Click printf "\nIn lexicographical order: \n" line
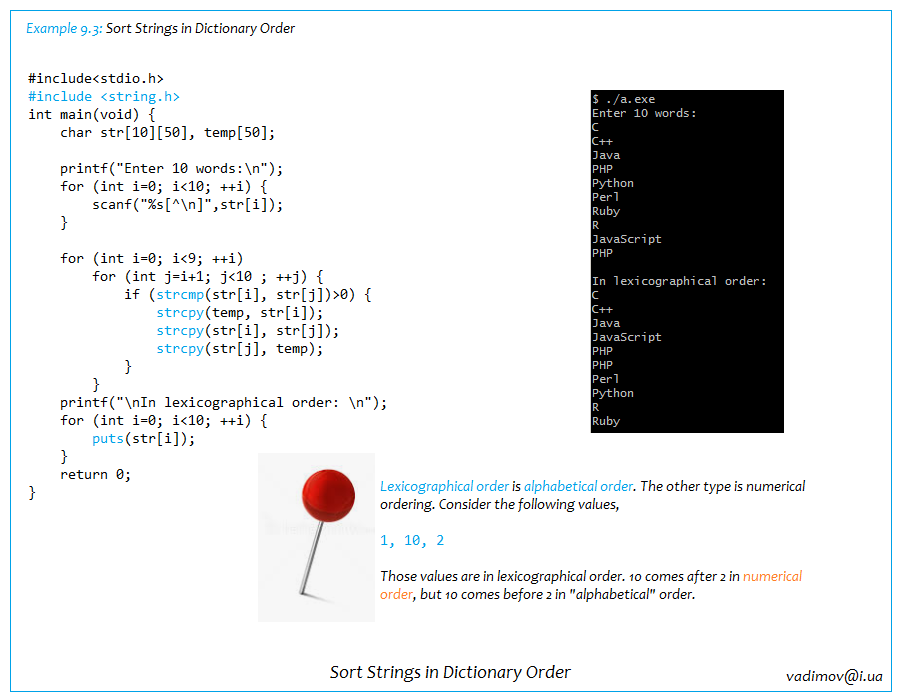900x700 pixels. pos(224,403)
